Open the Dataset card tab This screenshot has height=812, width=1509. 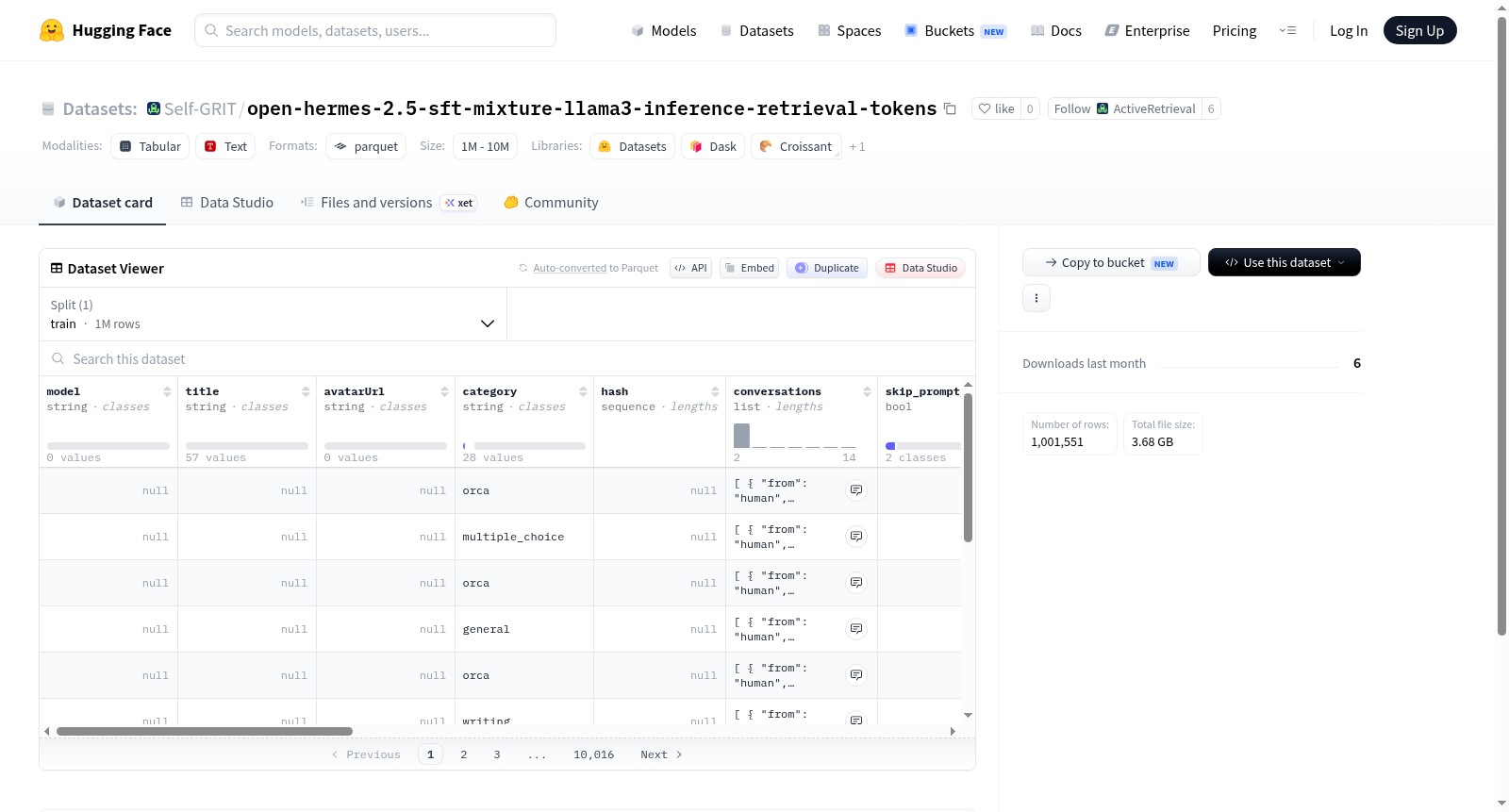click(x=102, y=203)
